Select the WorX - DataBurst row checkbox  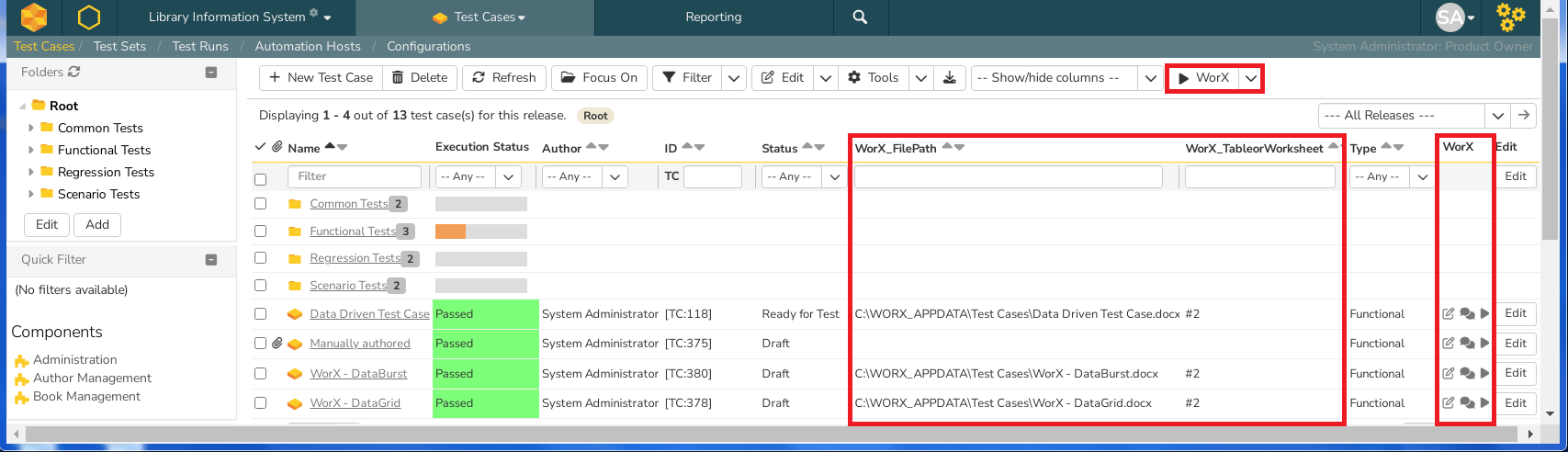(260, 374)
